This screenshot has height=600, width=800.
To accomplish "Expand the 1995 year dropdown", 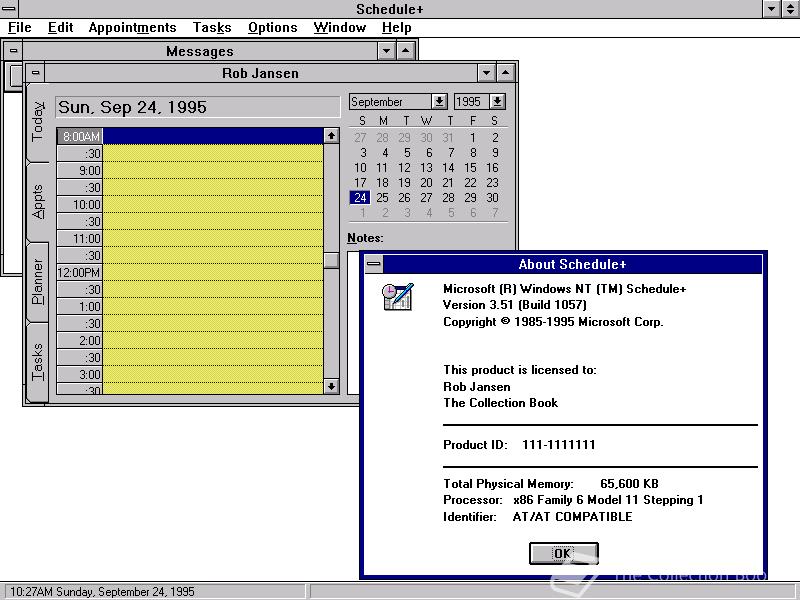I will click(497, 102).
